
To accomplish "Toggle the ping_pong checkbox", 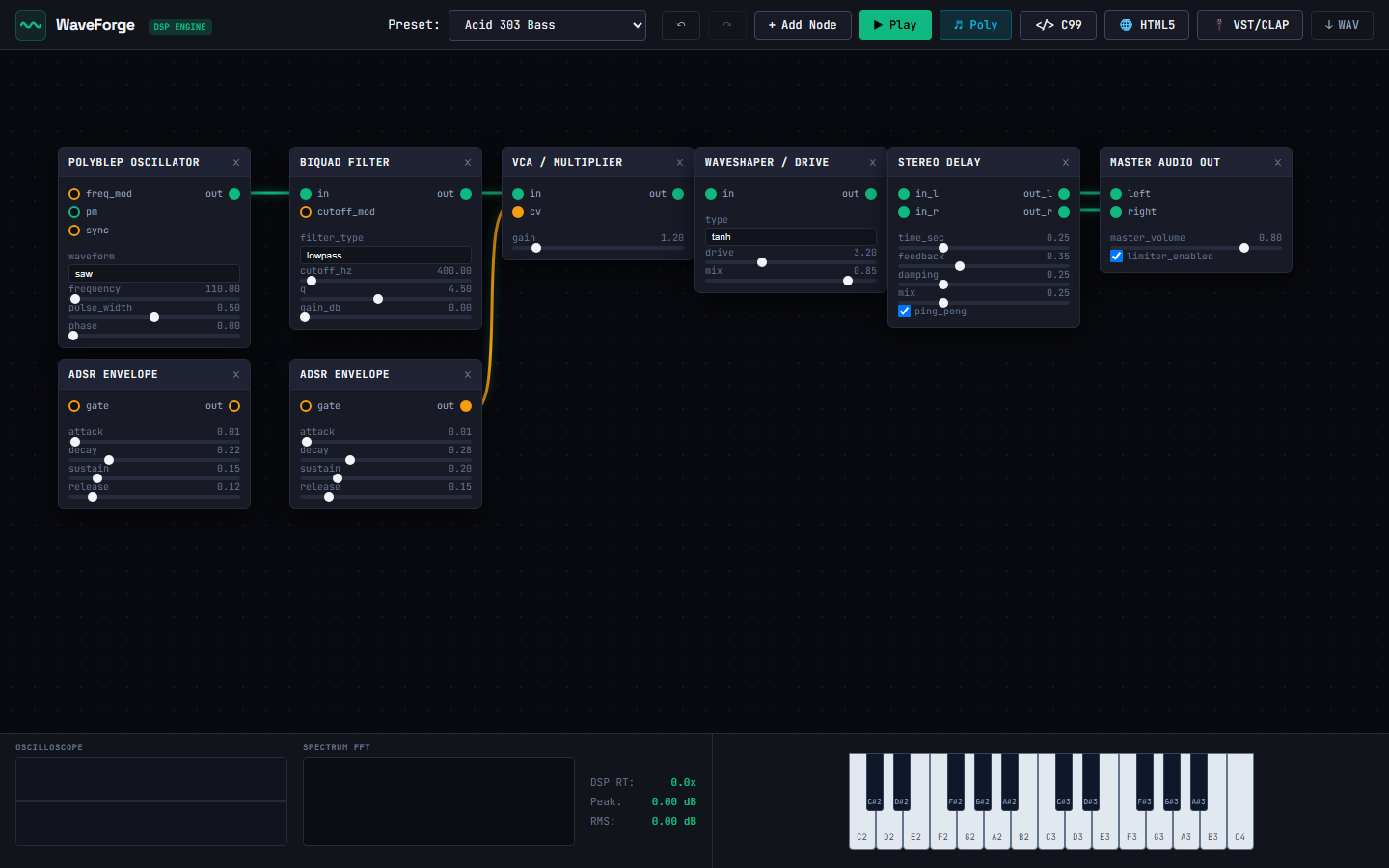I will point(905,312).
